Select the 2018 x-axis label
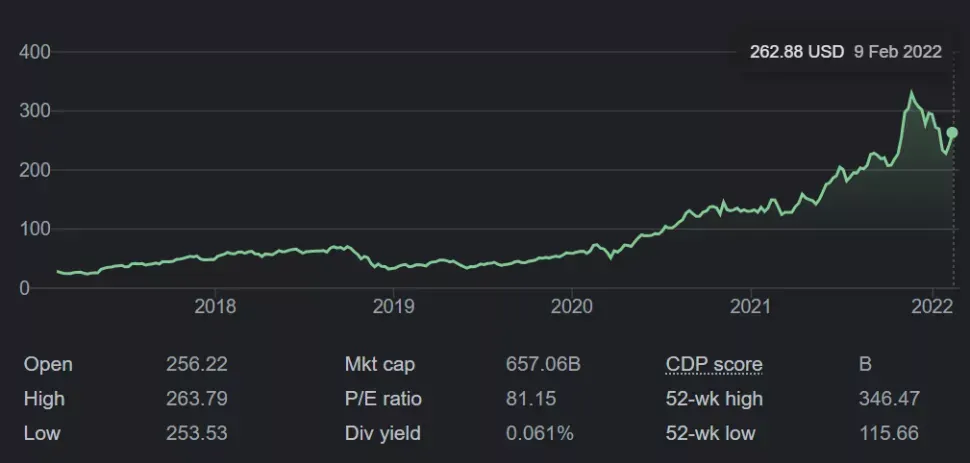970x463 pixels. pyautogui.click(x=215, y=306)
